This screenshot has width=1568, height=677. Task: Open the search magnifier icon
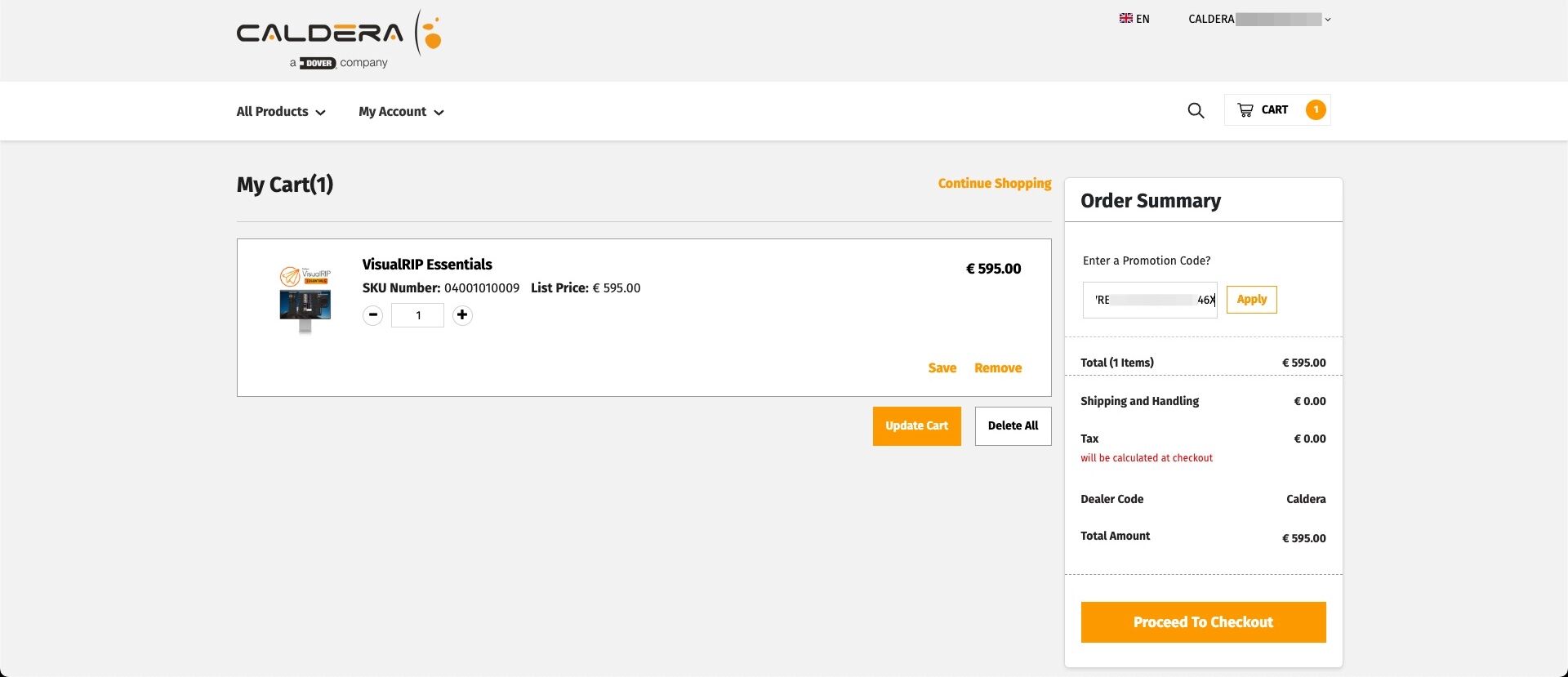[1196, 110]
